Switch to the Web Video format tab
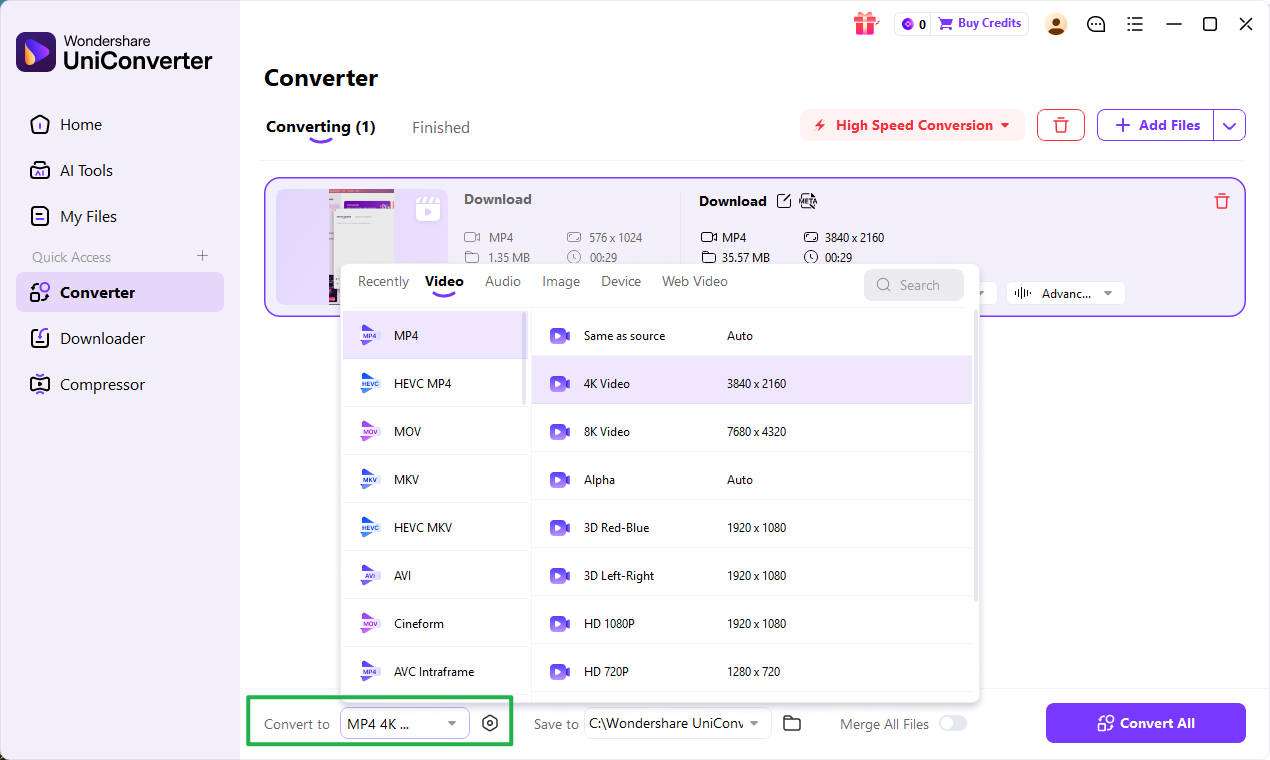This screenshot has height=760, width=1270. tap(695, 281)
